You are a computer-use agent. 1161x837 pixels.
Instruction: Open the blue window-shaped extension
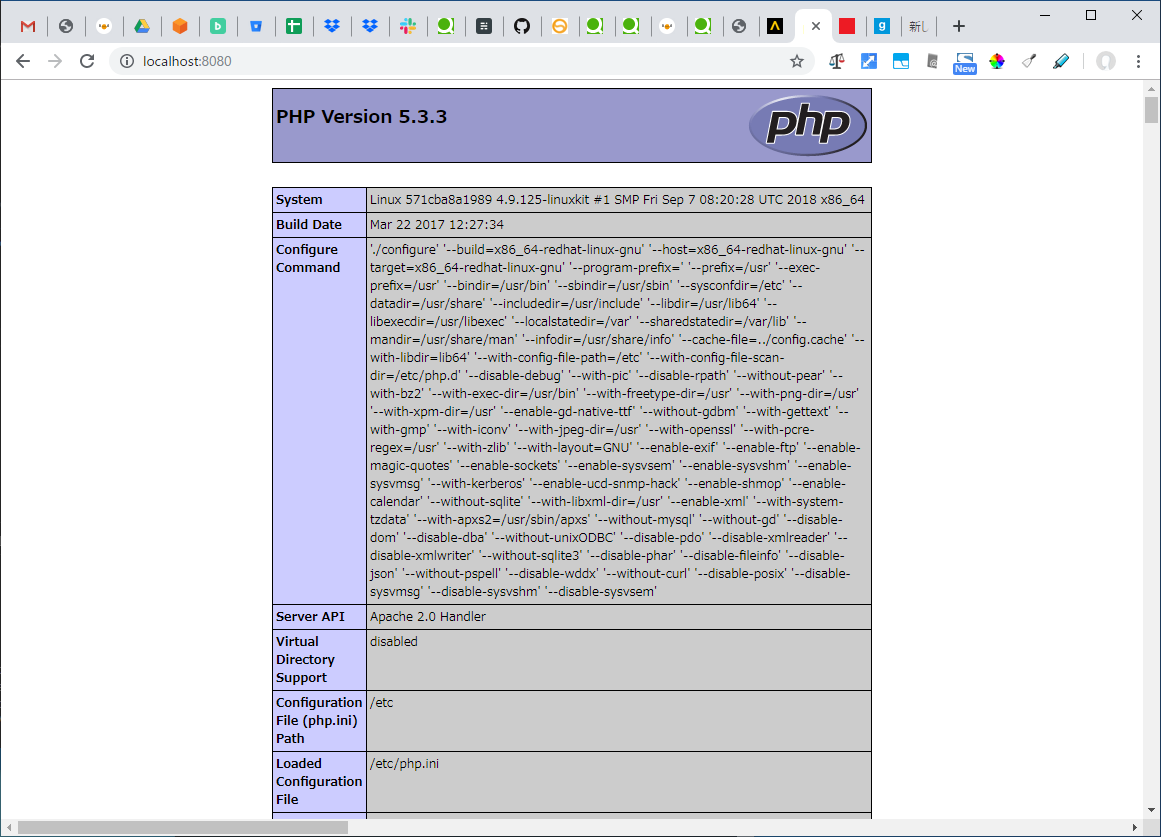[901, 61]
